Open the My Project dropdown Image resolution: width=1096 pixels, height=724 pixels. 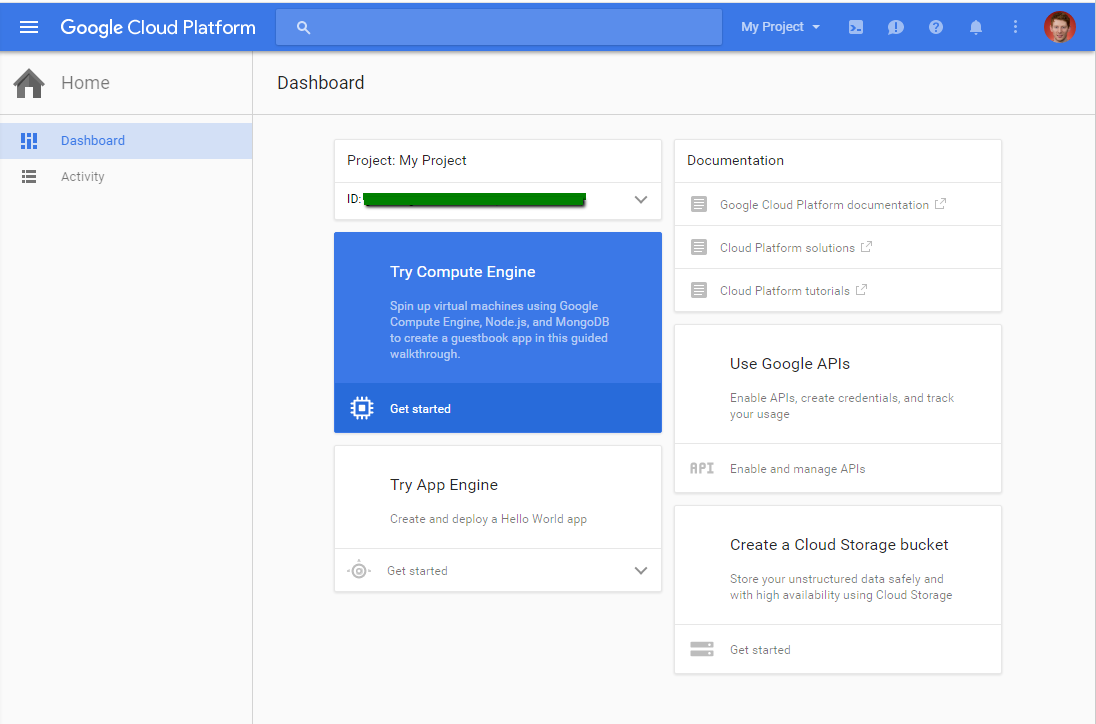[x=780, y=27]
